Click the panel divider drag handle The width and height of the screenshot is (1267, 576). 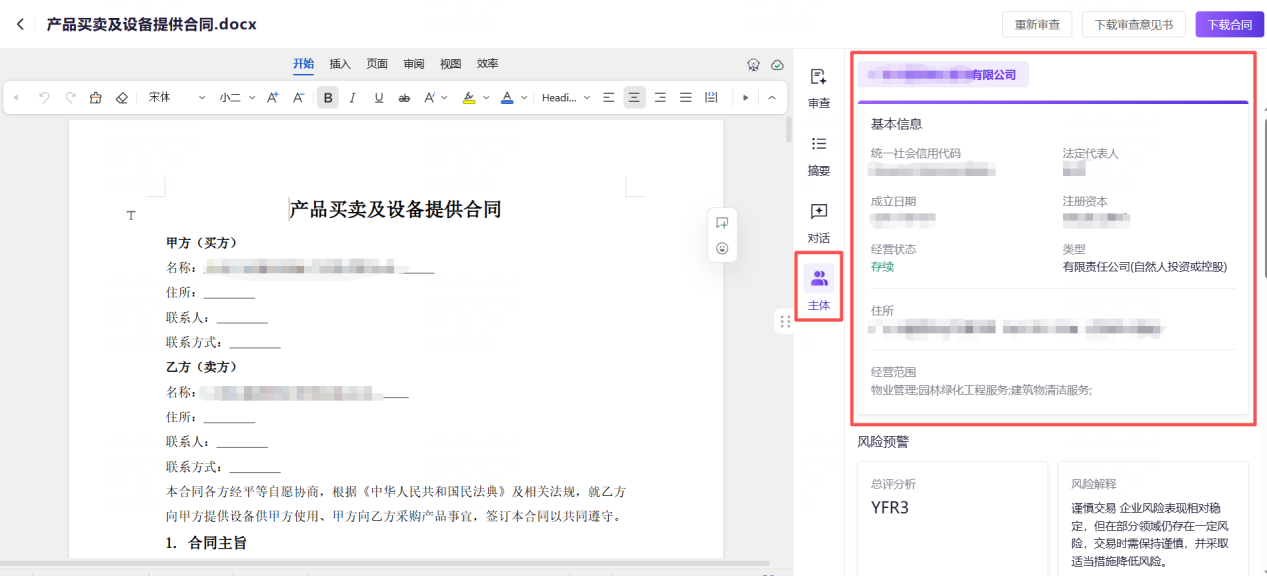click(785, 321)
